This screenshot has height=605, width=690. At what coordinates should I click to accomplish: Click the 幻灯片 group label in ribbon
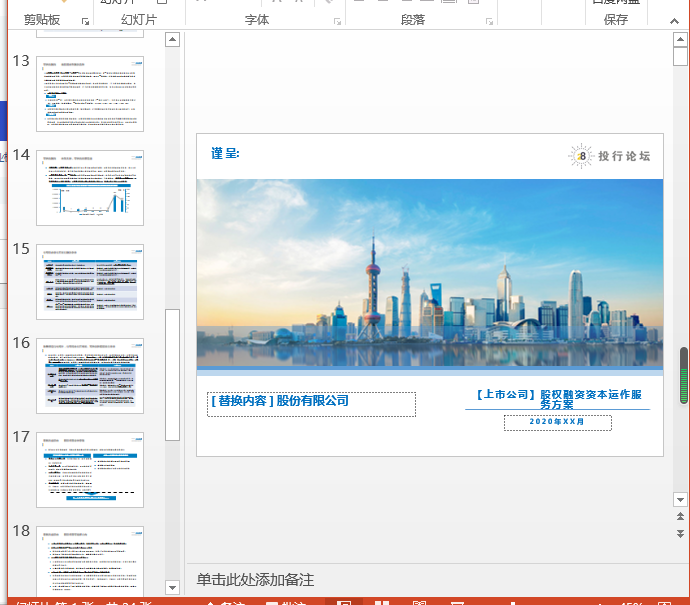point(139,20)
